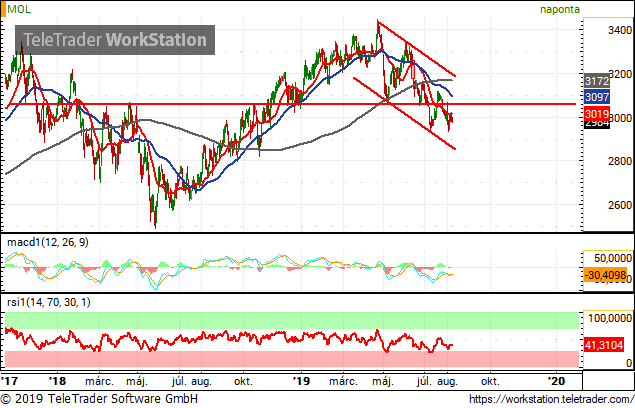
Task: Click the '19 year marker on time axis
Action: 301,381
